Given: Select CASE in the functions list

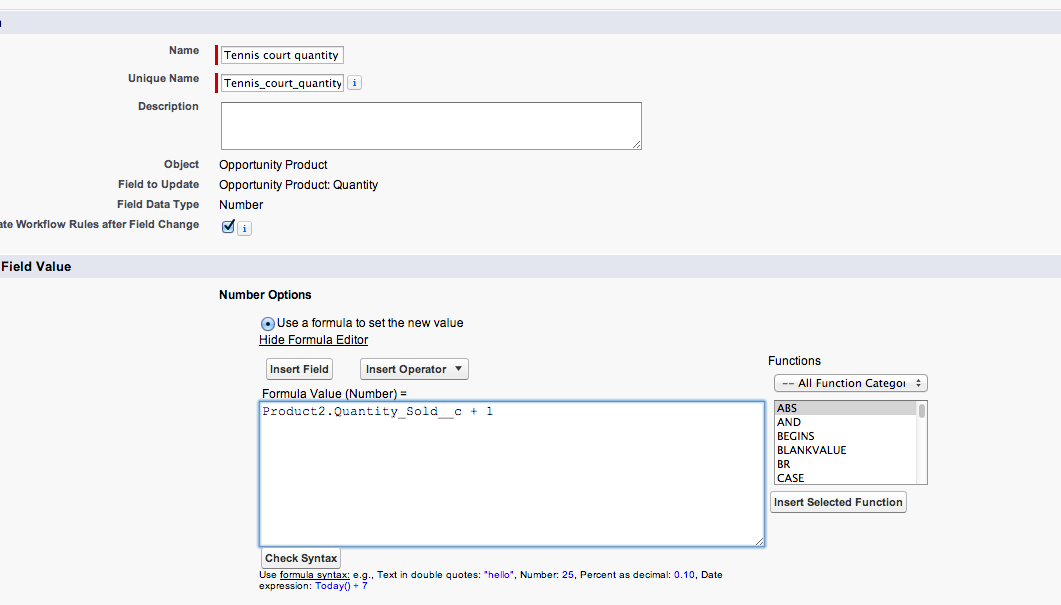Looking at the screenshot, I should point(790,478).
